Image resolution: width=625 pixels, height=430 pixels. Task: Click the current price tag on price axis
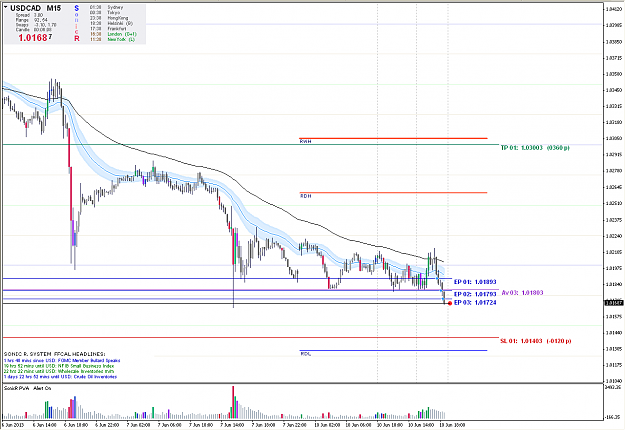[614, 303]
